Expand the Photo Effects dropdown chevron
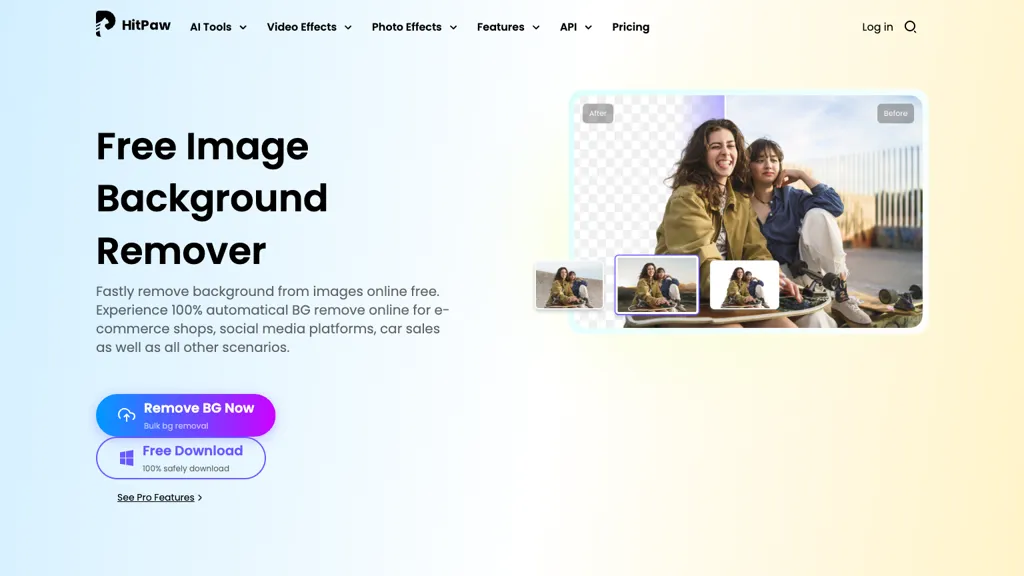 (453, 27)
